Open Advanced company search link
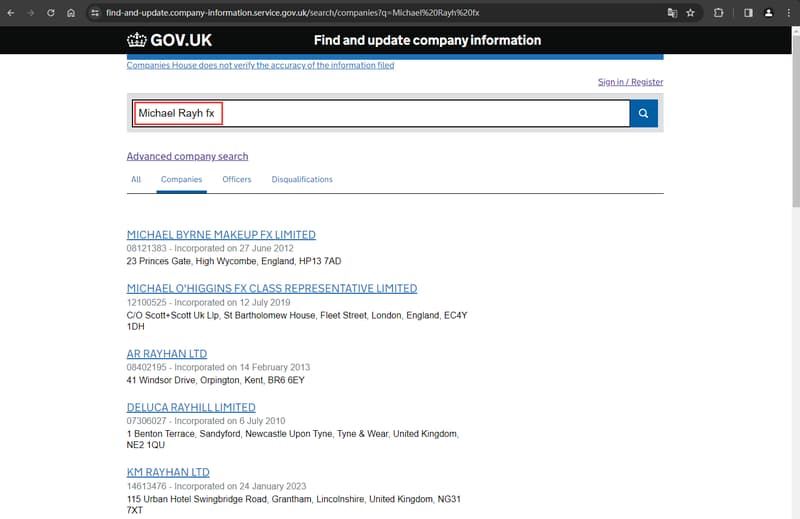Screen dimensions: 800x519 (187, 156)
